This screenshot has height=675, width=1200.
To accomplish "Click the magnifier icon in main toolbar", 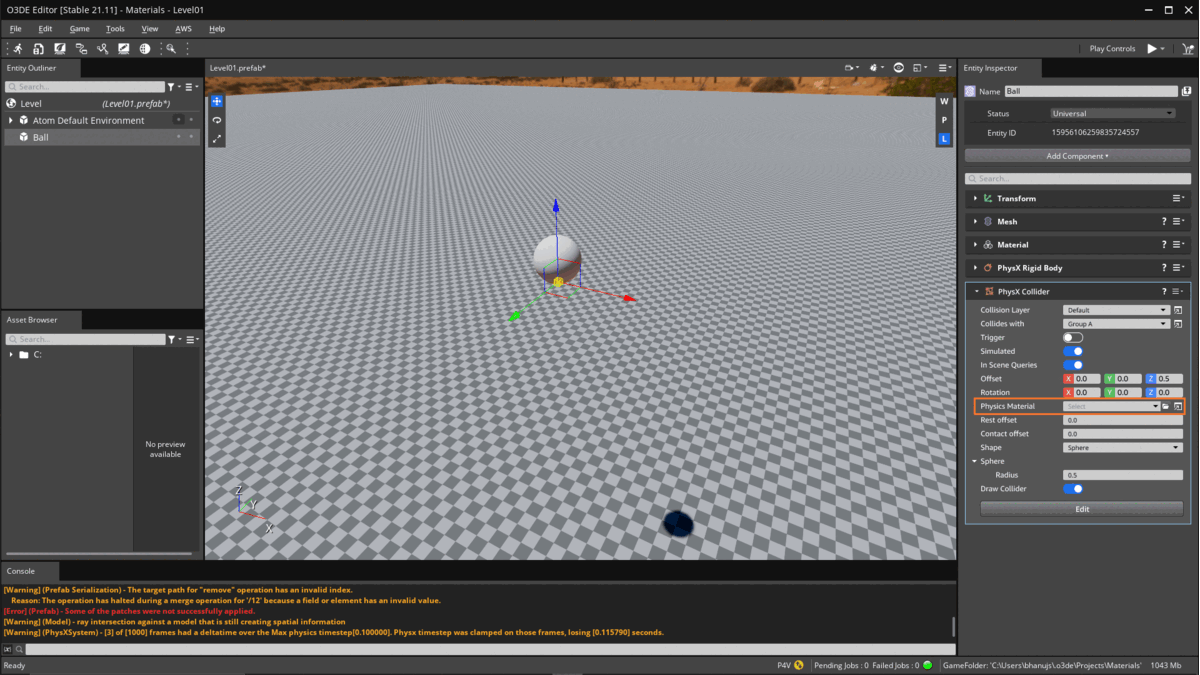I will pos(171,48).
